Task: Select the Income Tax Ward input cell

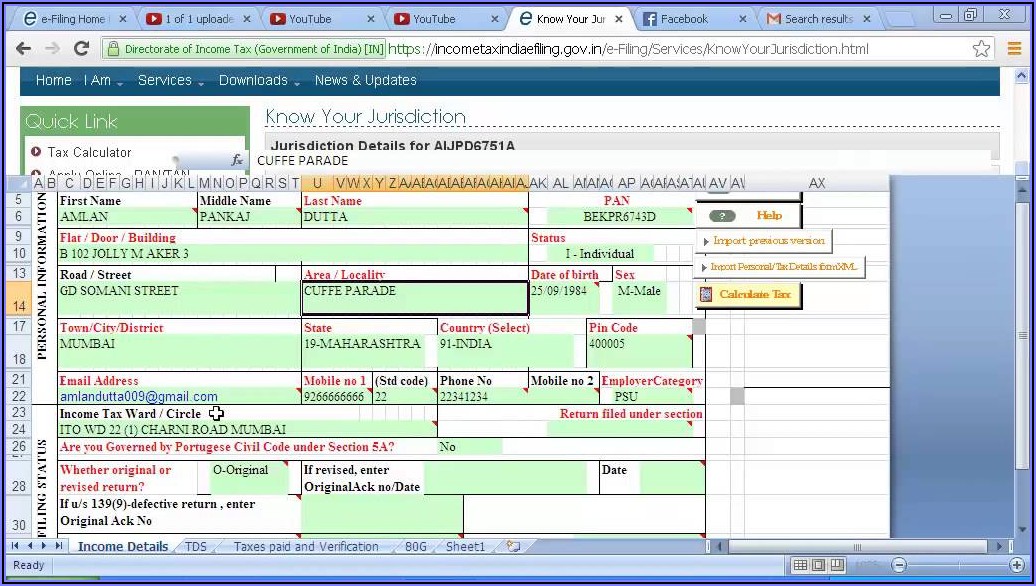Action: coord(246,430)
